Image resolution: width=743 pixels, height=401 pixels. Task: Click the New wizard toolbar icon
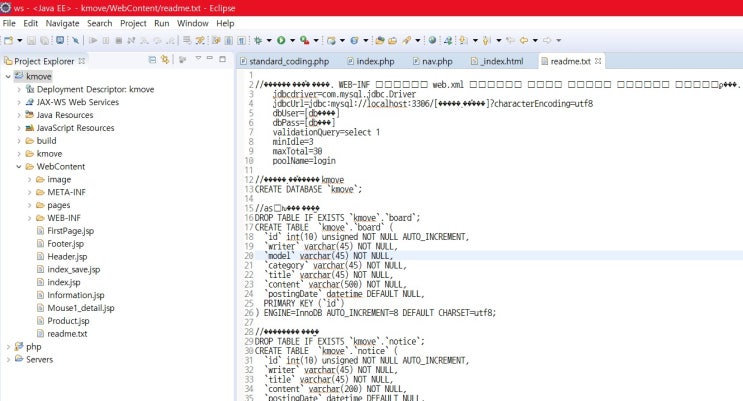coord(9,41)
